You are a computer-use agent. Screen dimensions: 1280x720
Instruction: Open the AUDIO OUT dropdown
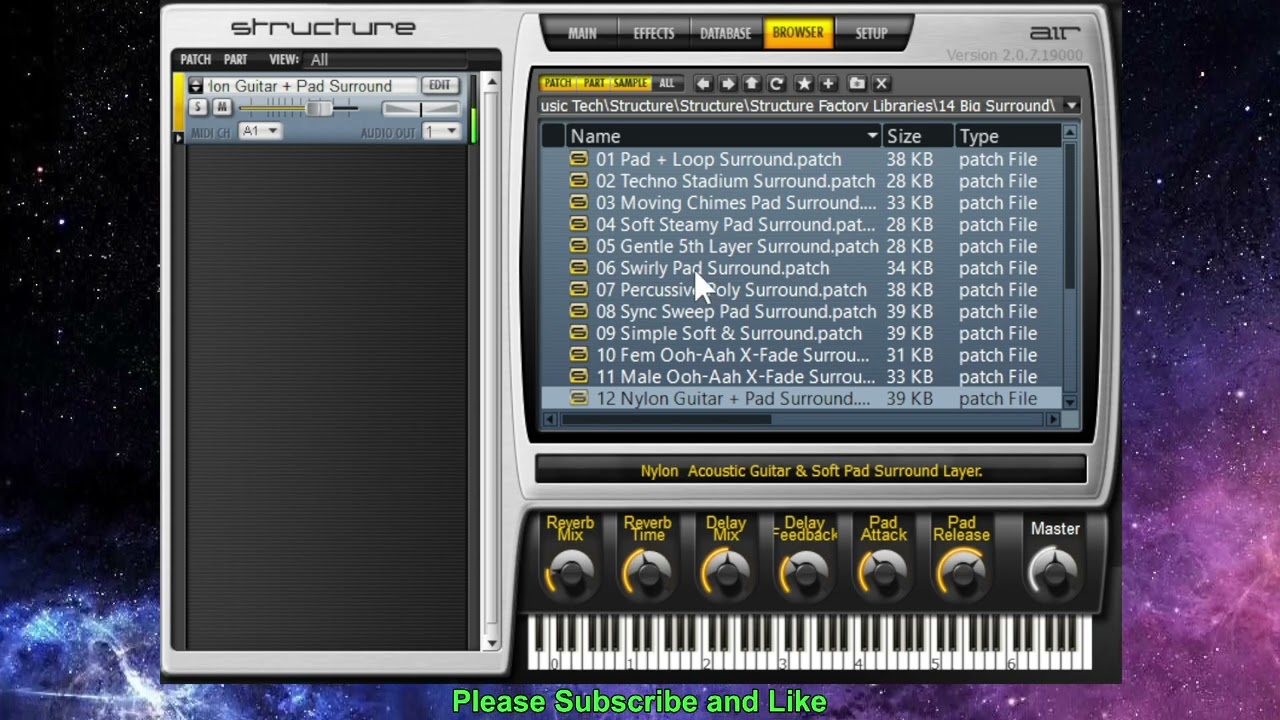(x=441, y=132)
